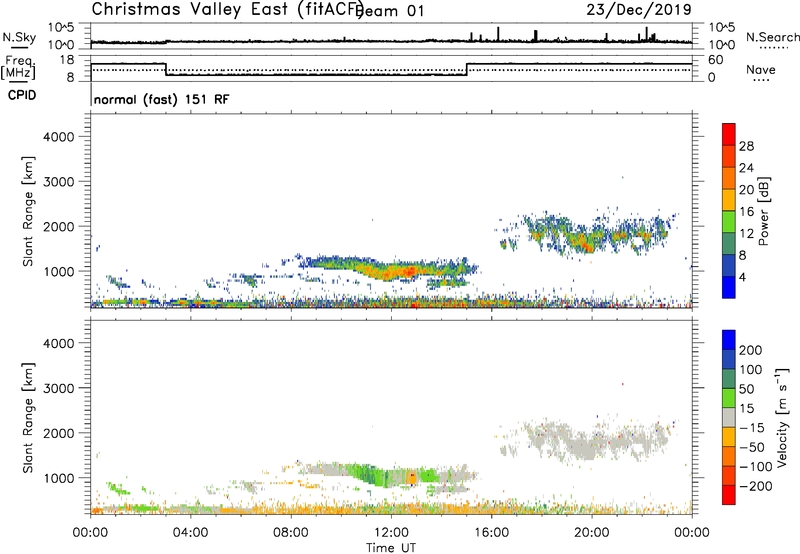Click the '16' power colorbar tick
The width and height of the screenshot is (800, 554).
click(x=746, y=212)
